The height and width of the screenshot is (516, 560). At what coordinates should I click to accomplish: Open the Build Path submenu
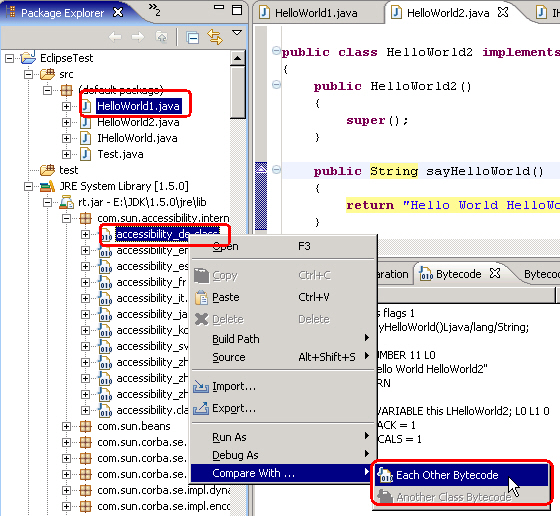284,339
